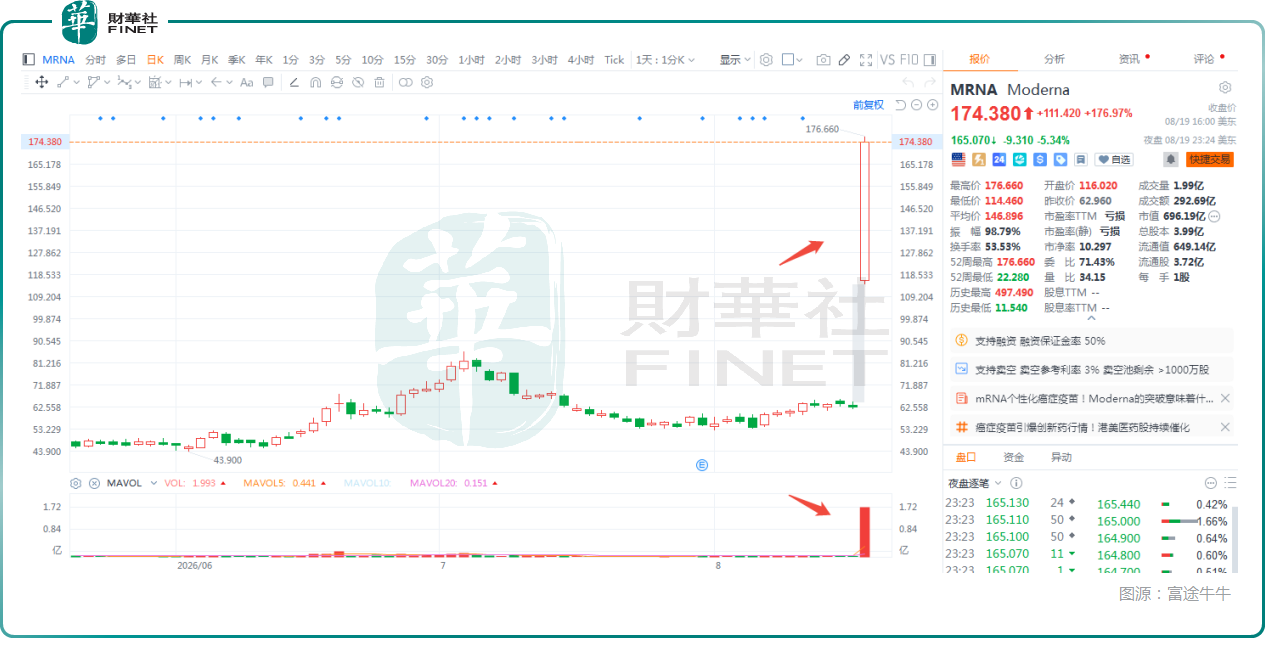Viewport: 1265px width, 658px height.
Task: Toggle the right sidebar panel icon
Action: [930, 59]
